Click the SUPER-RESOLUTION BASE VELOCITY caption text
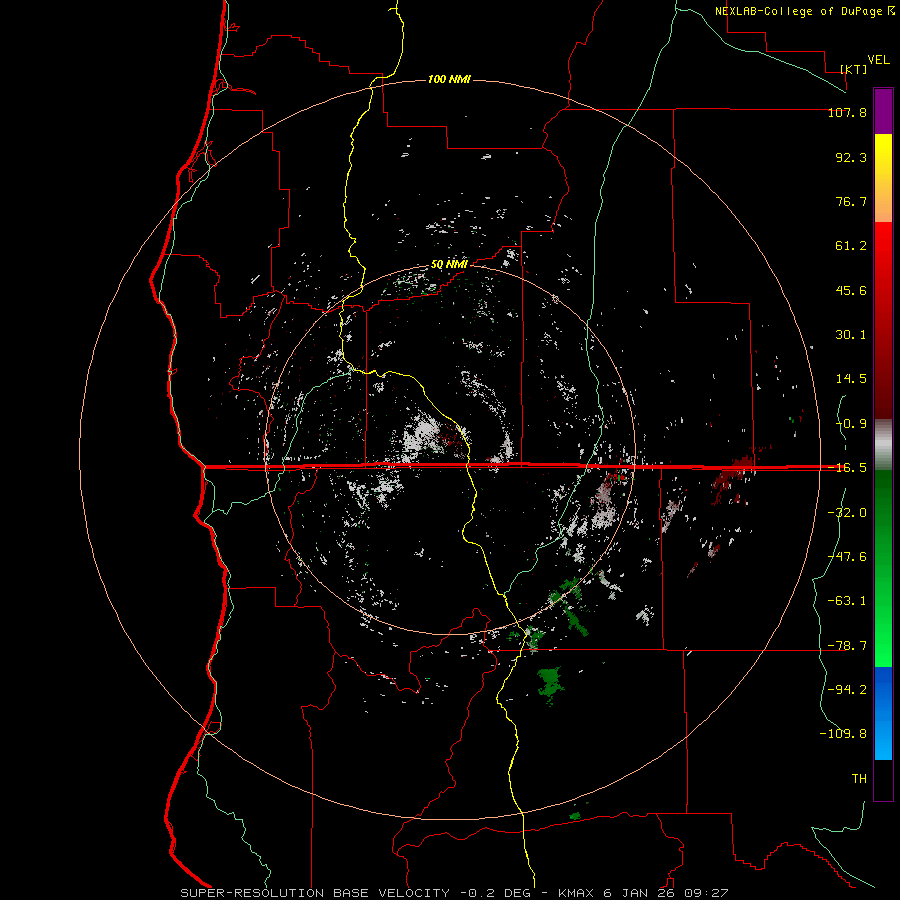The width and height of the screenshot is (900, 900). pos(315,893)
